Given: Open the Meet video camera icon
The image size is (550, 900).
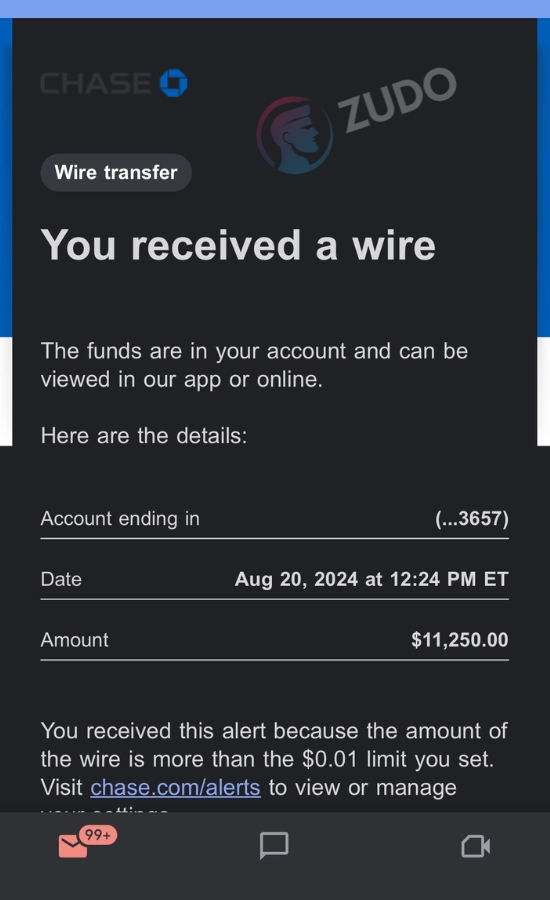Looking at the screenshot, I should pyautogui.click(x=476, y=846).
